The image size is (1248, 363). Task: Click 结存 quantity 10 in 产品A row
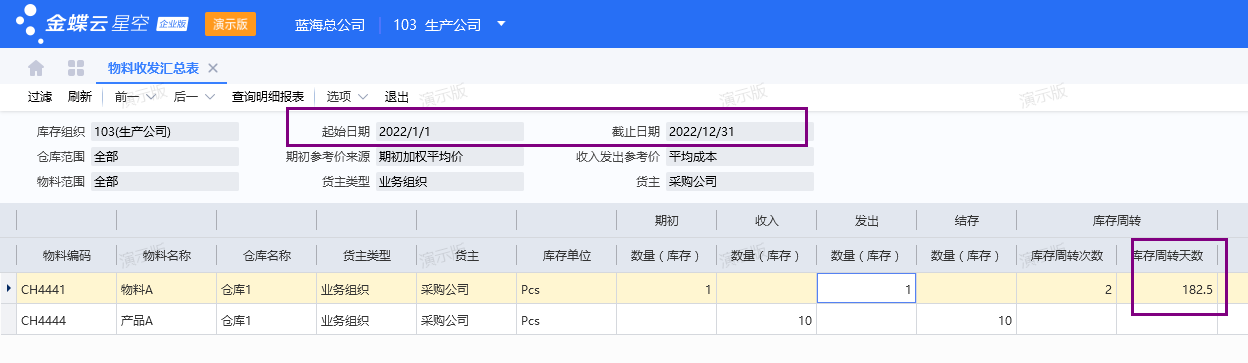click(967, 321)
